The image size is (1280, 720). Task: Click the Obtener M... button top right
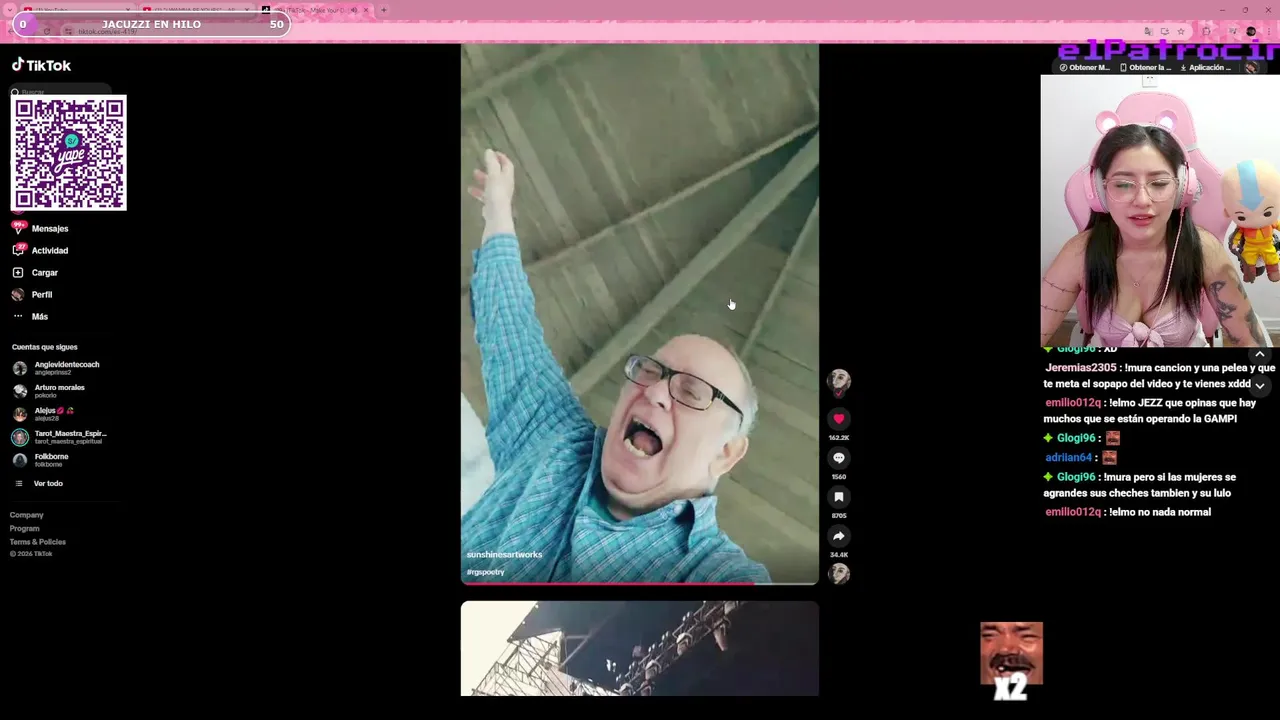pos(1085,68)
